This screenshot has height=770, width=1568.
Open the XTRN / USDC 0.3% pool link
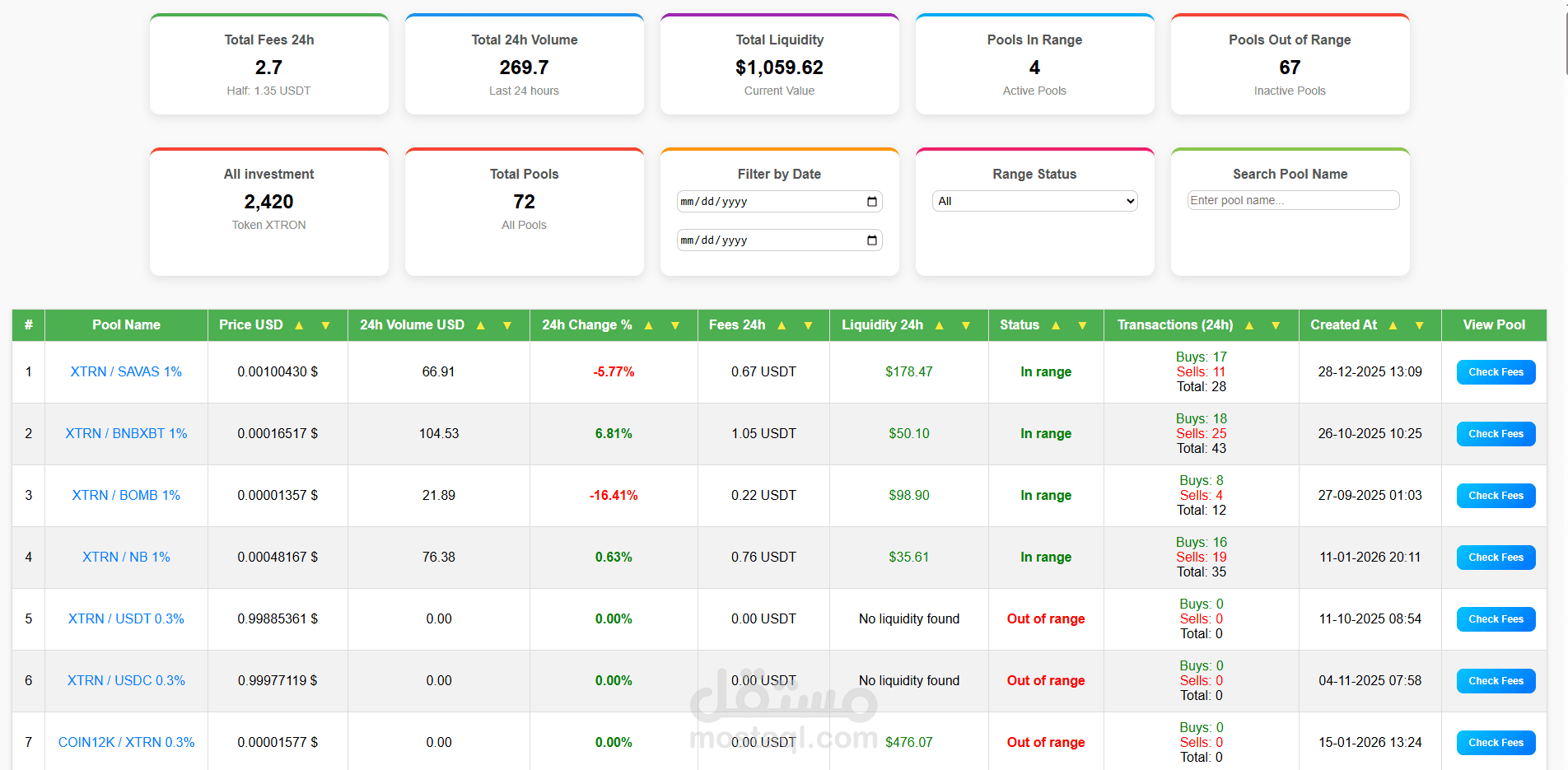(126, 680)
